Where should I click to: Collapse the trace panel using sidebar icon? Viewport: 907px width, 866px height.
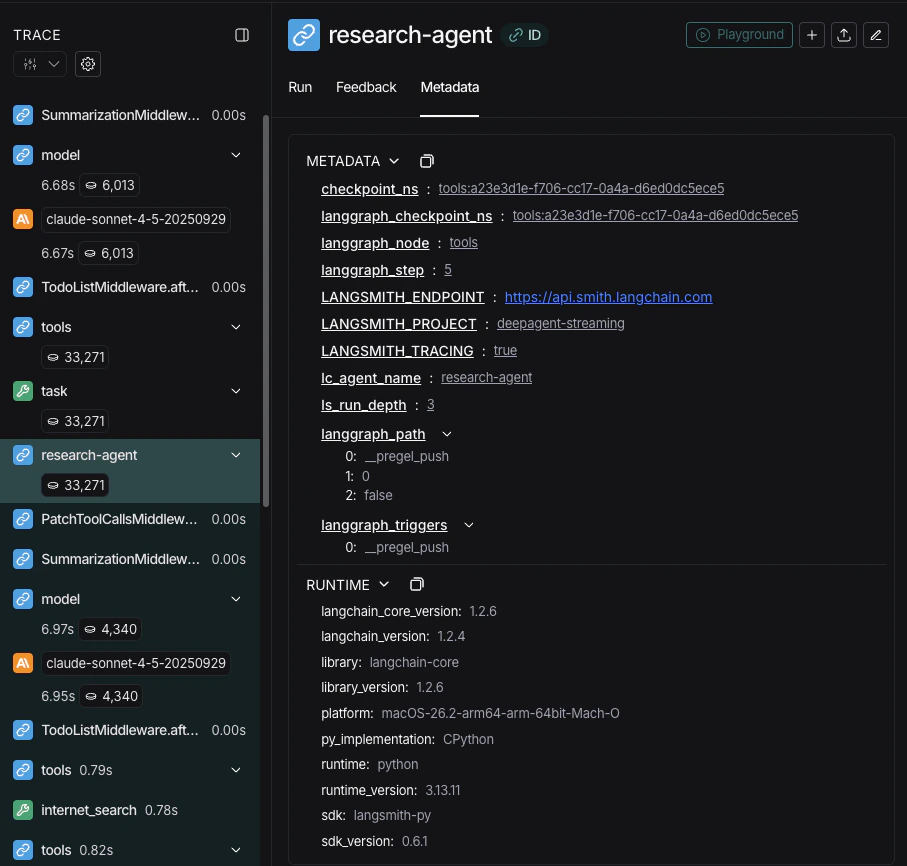(x=242, y=35)
